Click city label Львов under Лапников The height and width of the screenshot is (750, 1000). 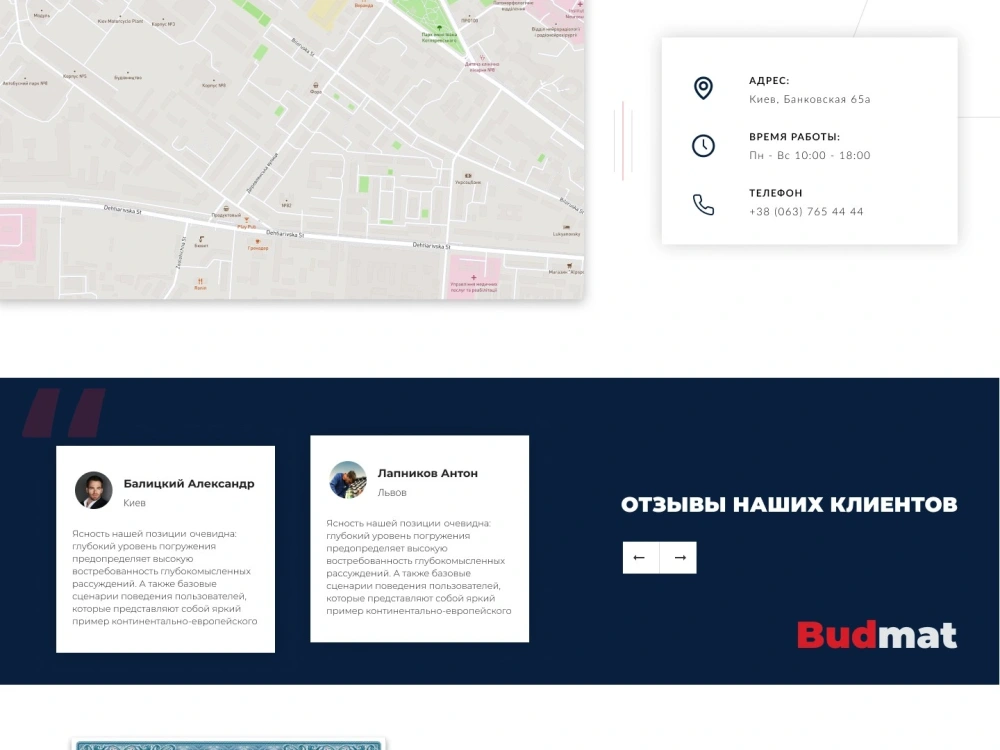(392, 492)
